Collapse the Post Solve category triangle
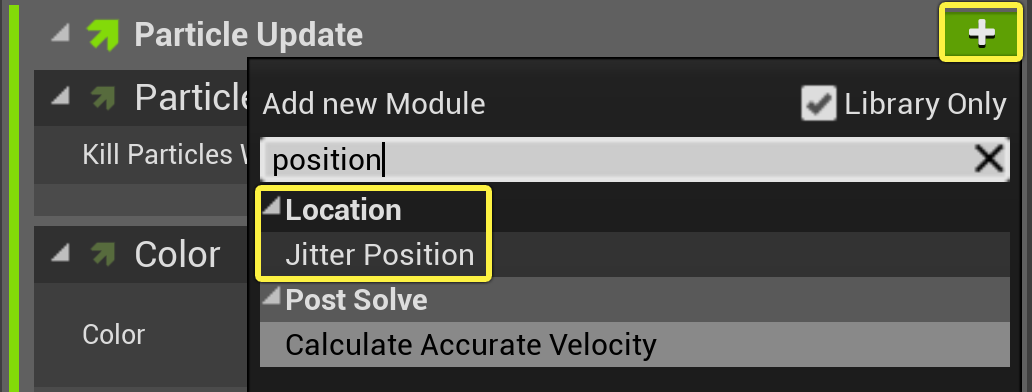1032x392 pixels. (271, 299)
